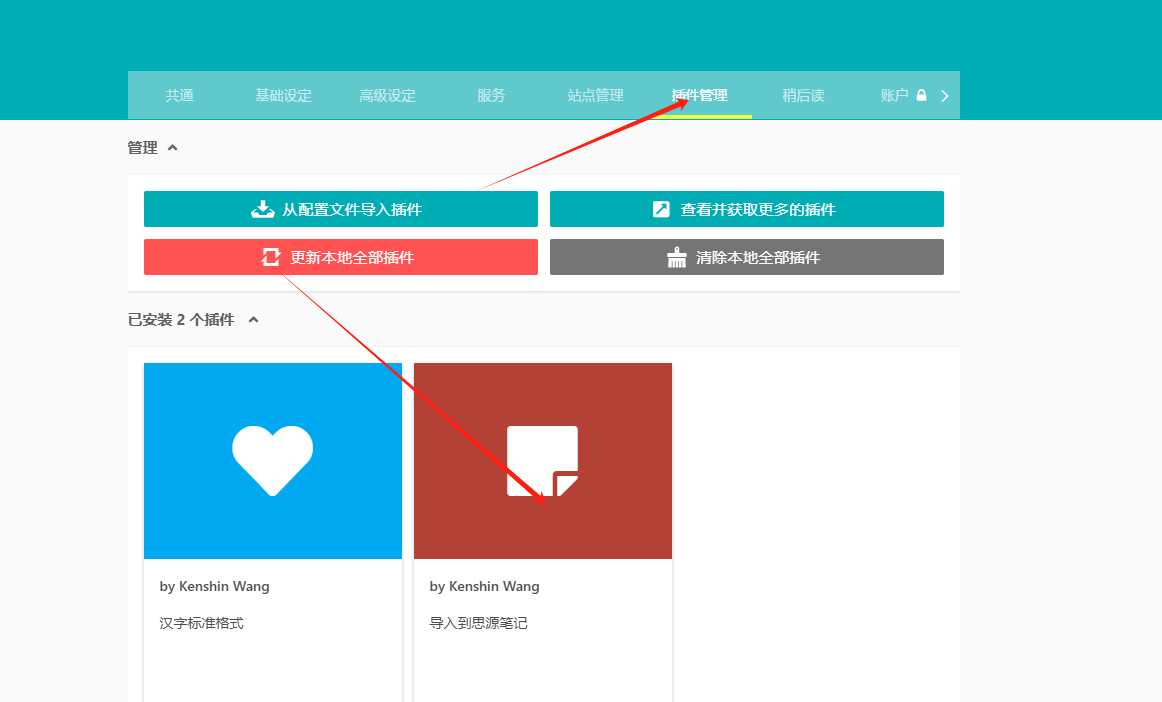Click 汉字标准格式 plugin name
Screen dimensions: 1162x702
click(202, 623)
